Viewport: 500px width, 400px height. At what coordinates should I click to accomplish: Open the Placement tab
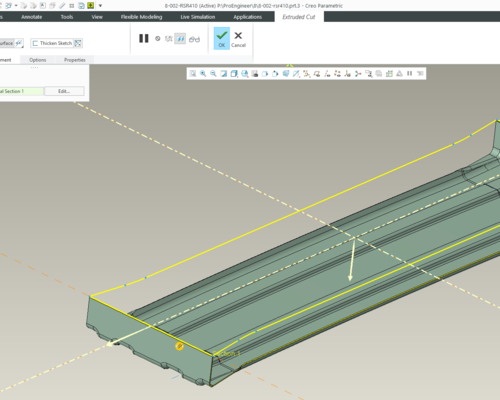click(x=6, y=60)
